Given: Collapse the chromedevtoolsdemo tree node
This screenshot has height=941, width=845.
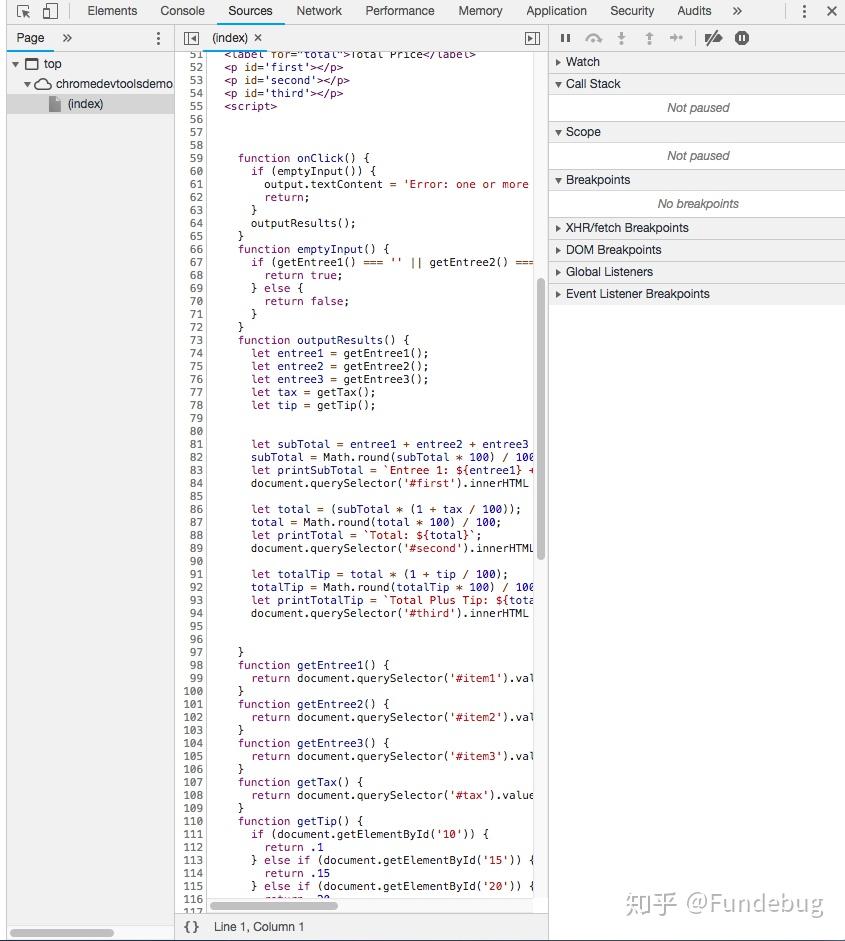Looking at the screenshot, I should click(27, 84).
